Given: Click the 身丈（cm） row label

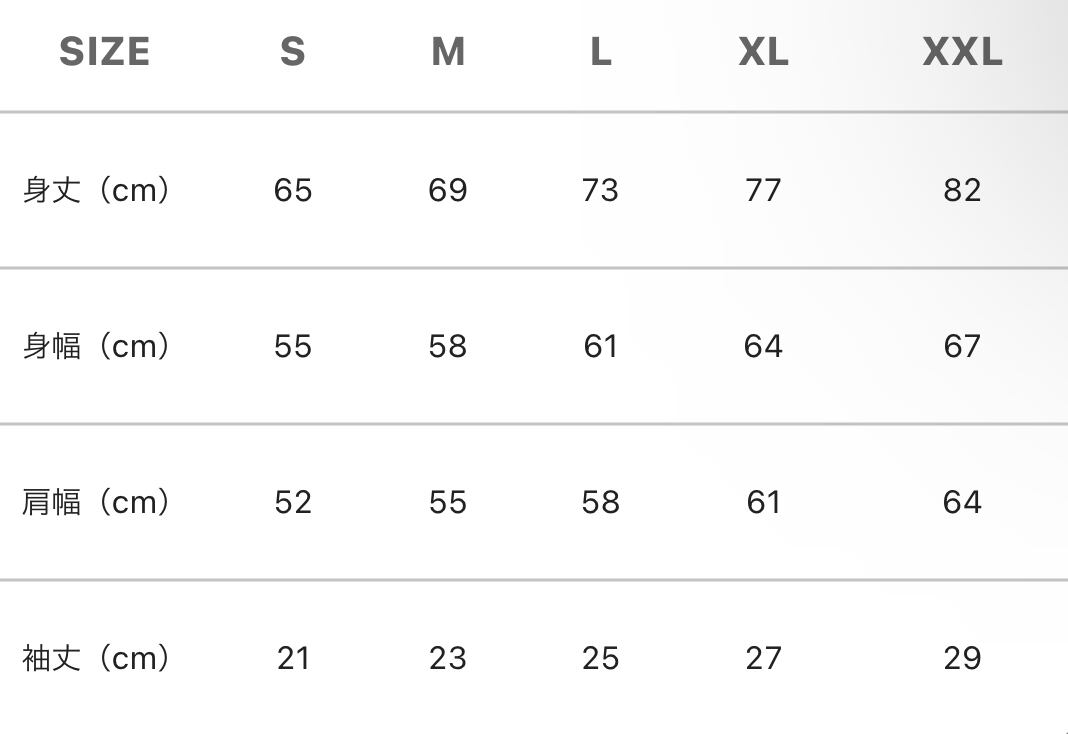Looking at the screenshot, I should [x=97, y=190].
